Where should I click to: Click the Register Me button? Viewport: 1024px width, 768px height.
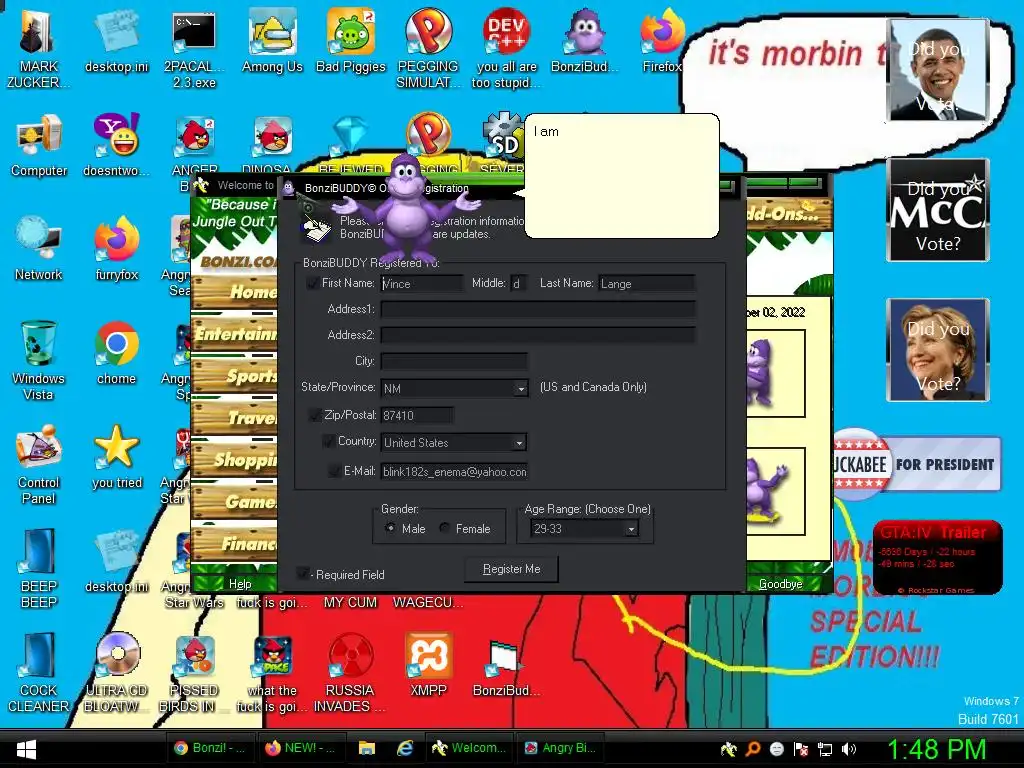(x=511, y=569)
